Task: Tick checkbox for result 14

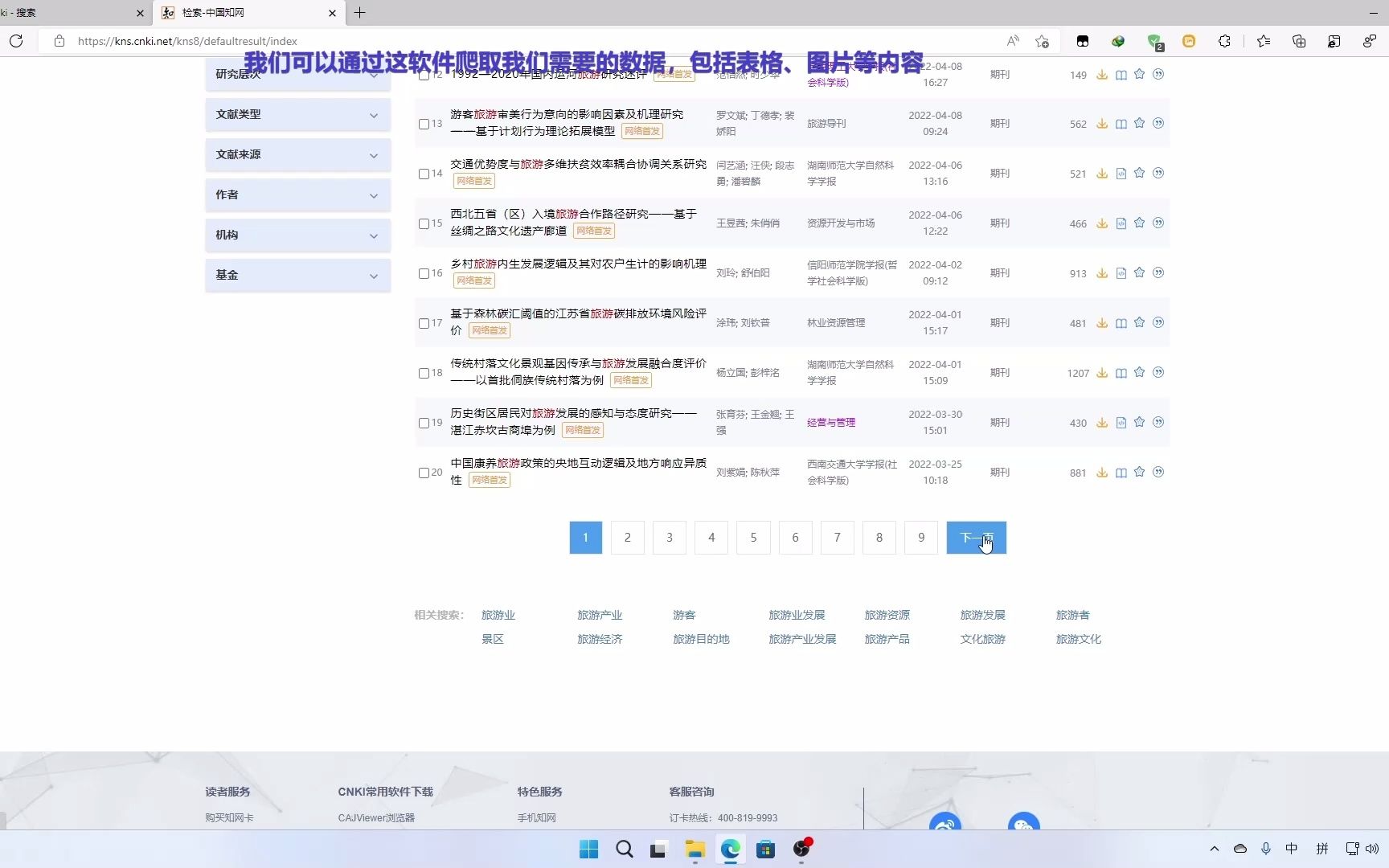Action: point(424,174)
